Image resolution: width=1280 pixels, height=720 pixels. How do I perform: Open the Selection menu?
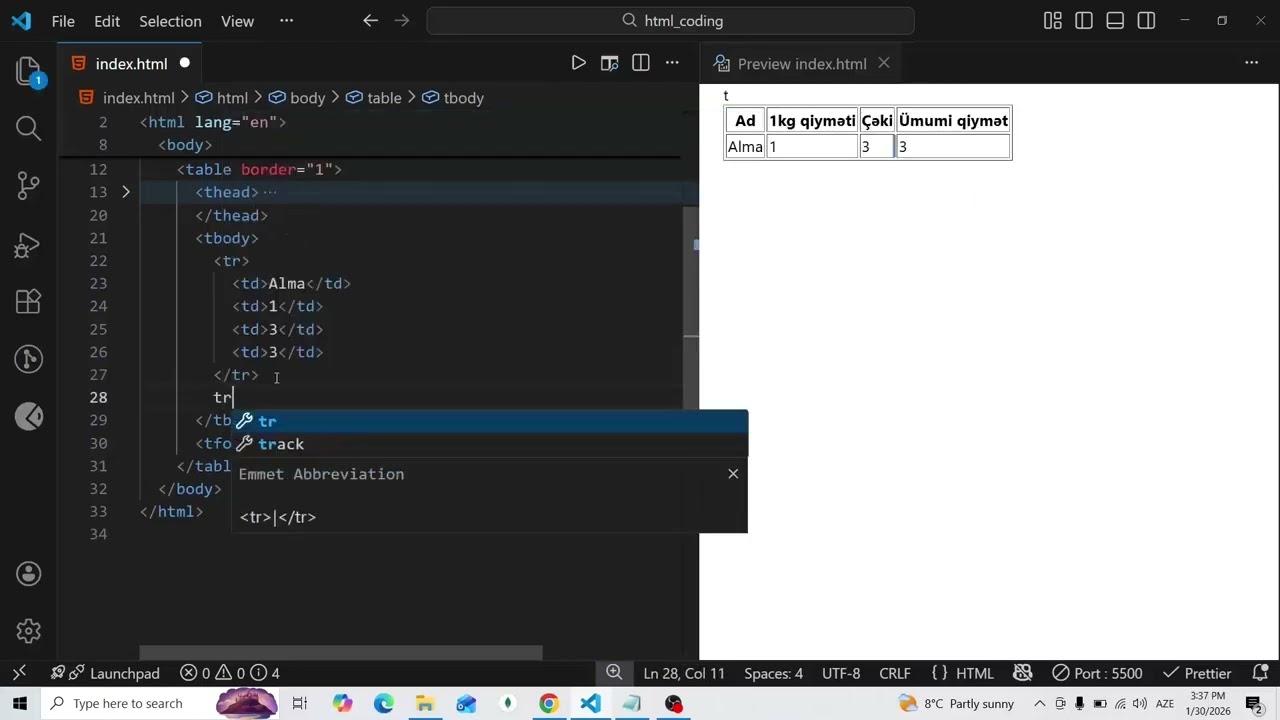(x=170, y=20)
